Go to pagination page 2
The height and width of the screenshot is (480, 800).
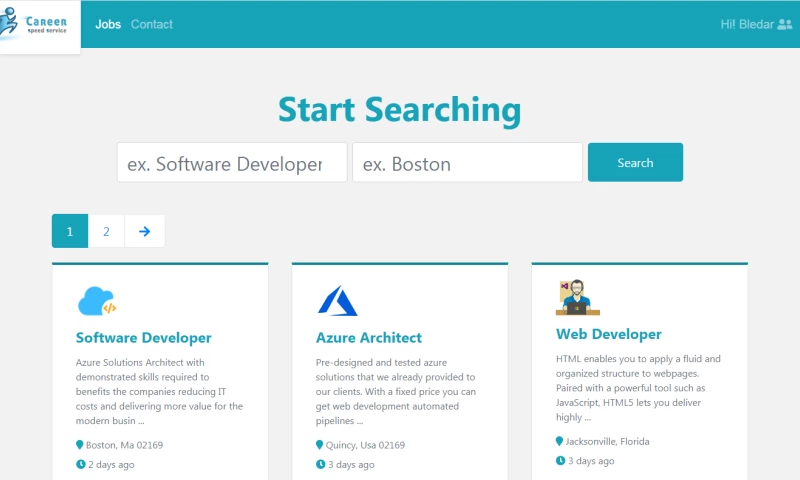pyautogui.click(x=106, y=231)
